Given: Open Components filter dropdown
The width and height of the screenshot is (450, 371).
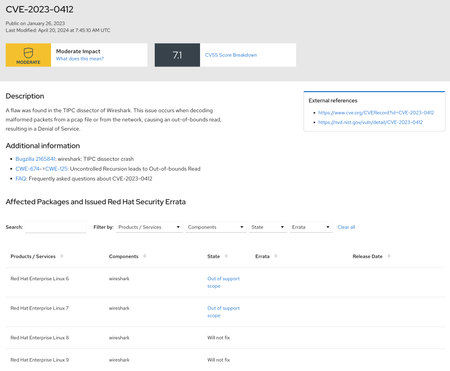Looking at the screenshot, I should click(x=216, y=227).
